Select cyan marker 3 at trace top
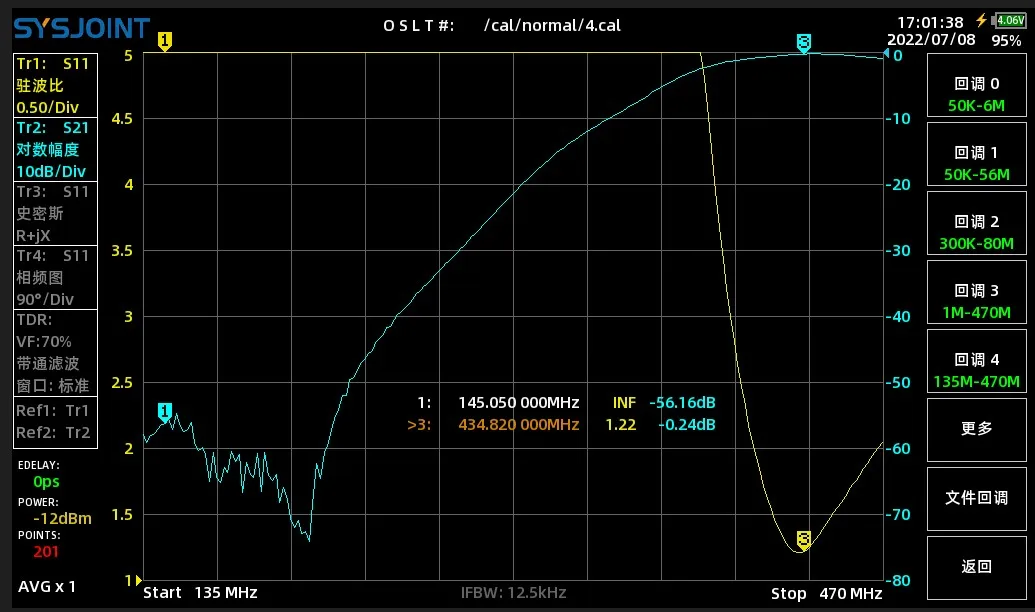Viewport: 1035px width, 612px height. 803,44
